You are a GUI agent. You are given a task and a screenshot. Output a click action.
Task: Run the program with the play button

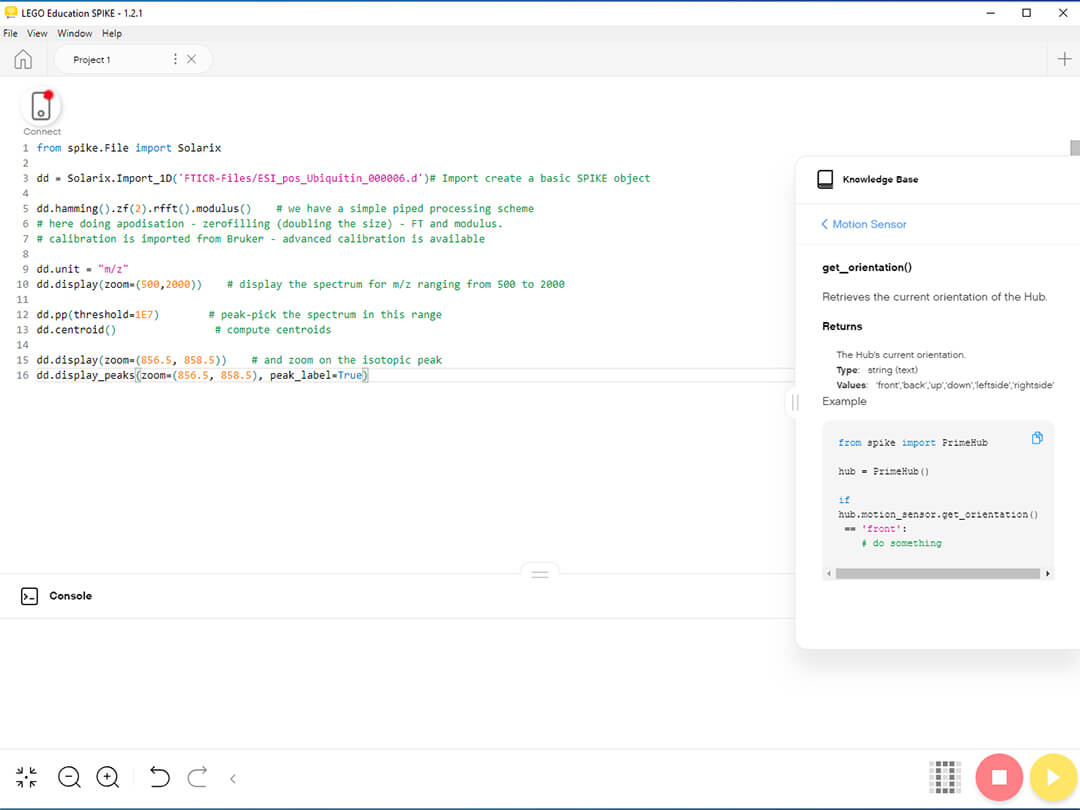[x=1053, y=777]
